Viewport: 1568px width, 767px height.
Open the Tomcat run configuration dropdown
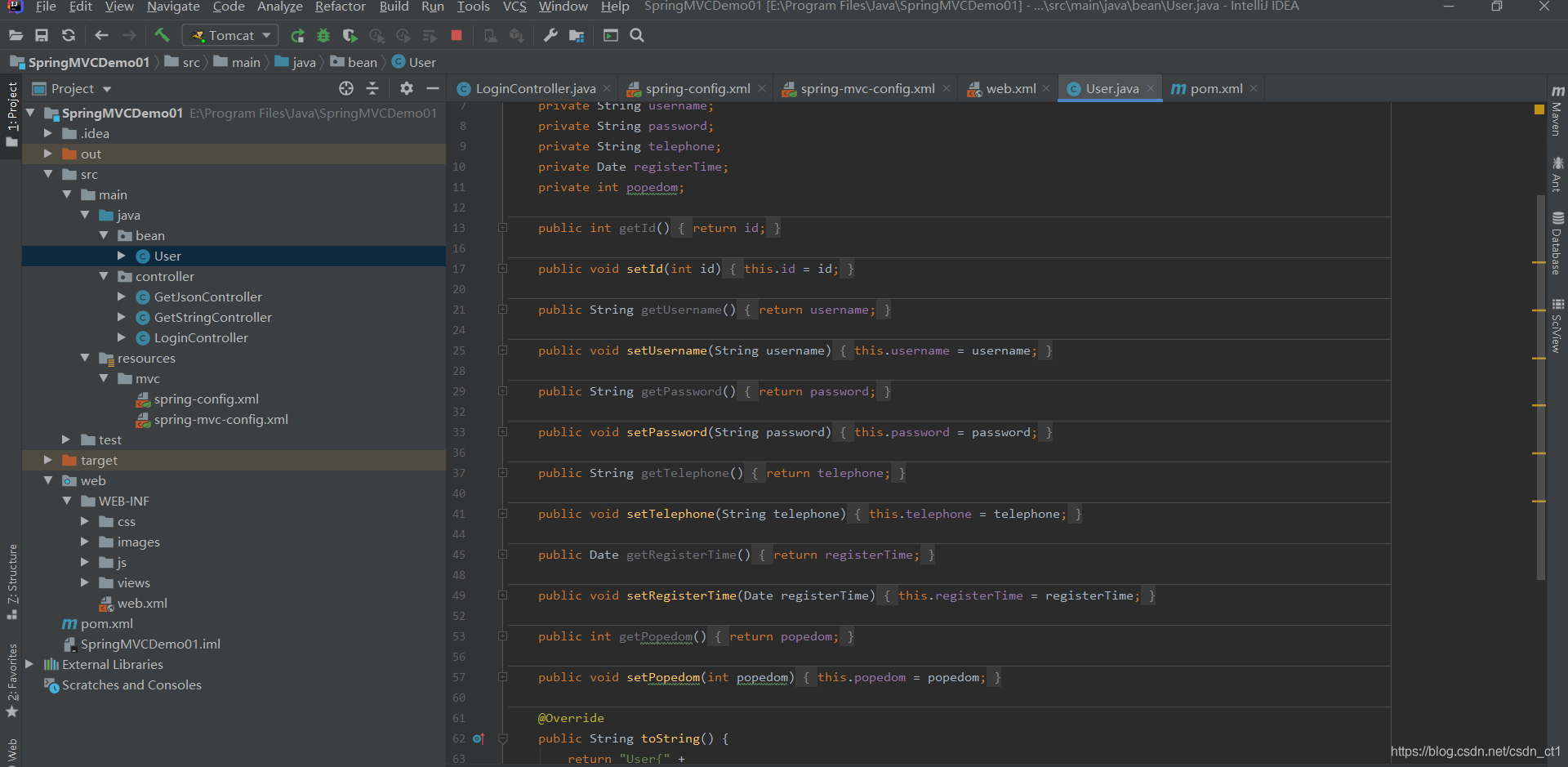pyautogui.click(x=230, y=35)
